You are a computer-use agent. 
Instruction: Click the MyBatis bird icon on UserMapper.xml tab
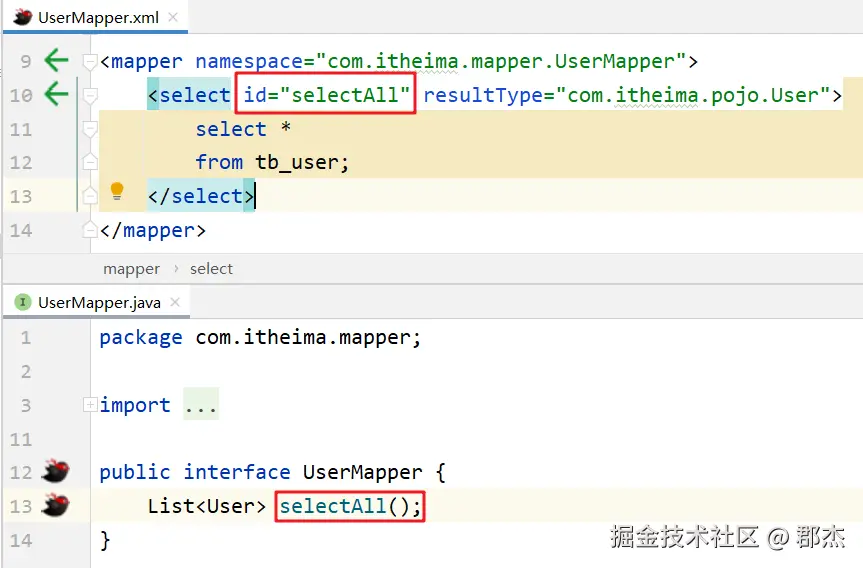(x=23, y=17)
